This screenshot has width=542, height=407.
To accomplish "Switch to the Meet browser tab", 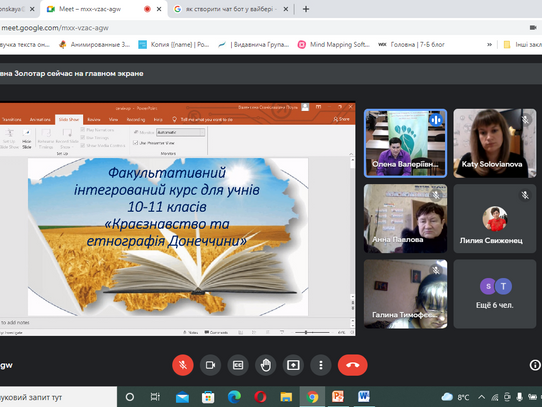I will coord(104,9).
